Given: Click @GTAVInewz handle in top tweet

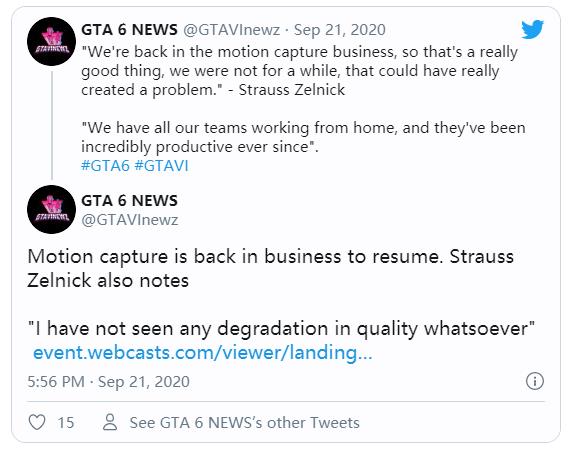Looking at the screenshot, I should click(231, 30).
